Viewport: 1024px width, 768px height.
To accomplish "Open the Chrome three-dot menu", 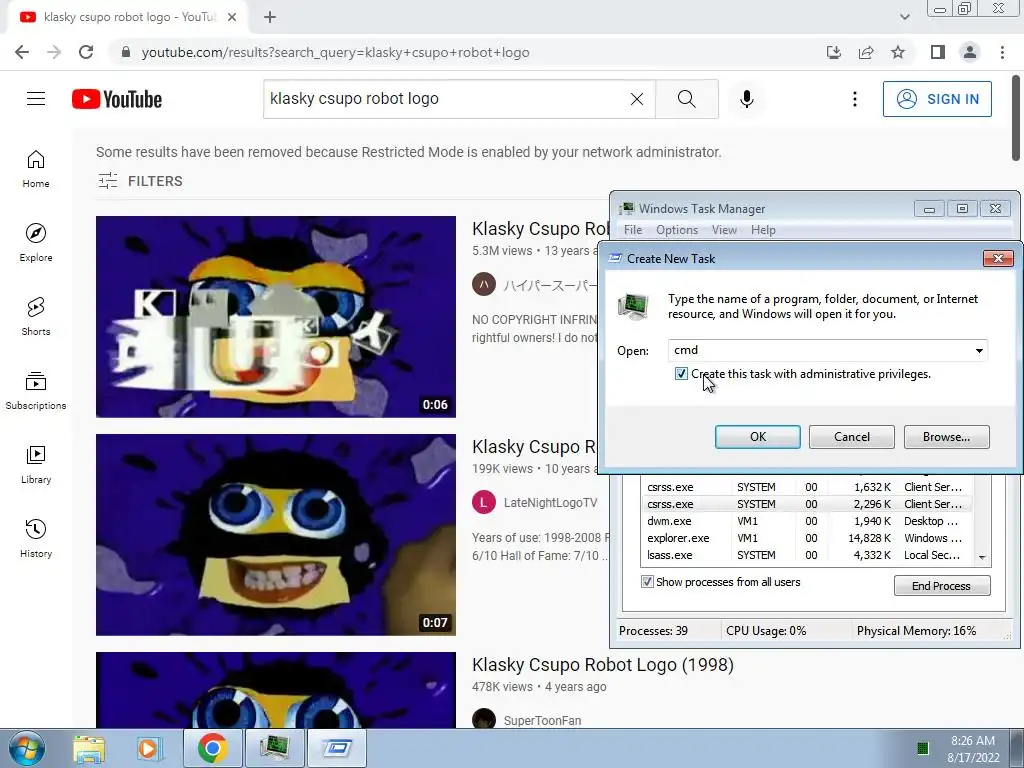I will tap(1002, 52).
